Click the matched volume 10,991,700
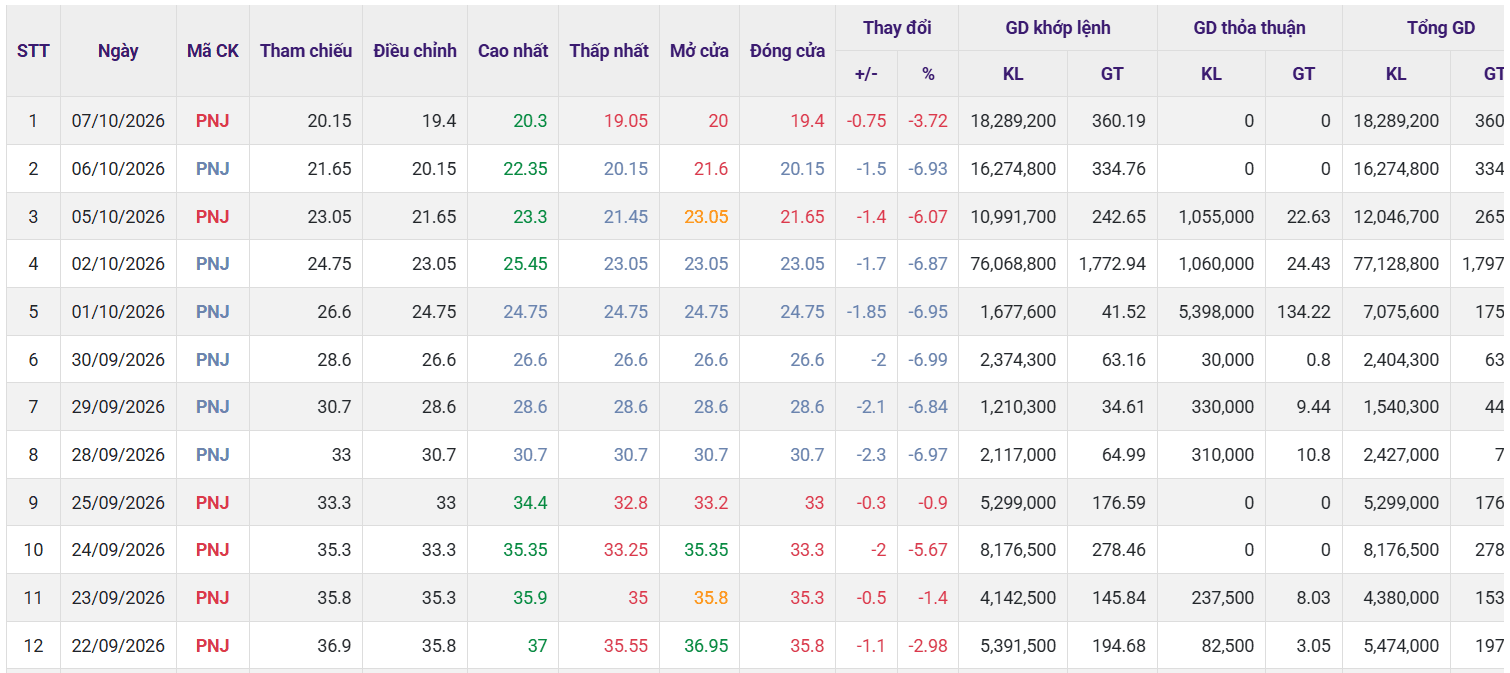The image size is (1510, 673). click(x=1013, y=217)
